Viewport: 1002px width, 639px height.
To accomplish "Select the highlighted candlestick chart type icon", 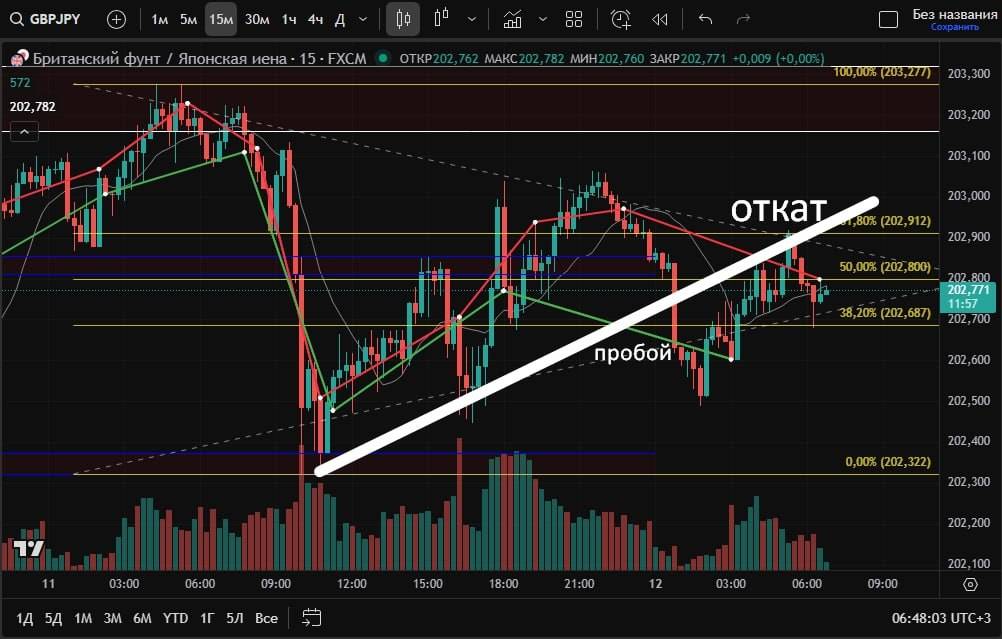I will click(403, 19).
